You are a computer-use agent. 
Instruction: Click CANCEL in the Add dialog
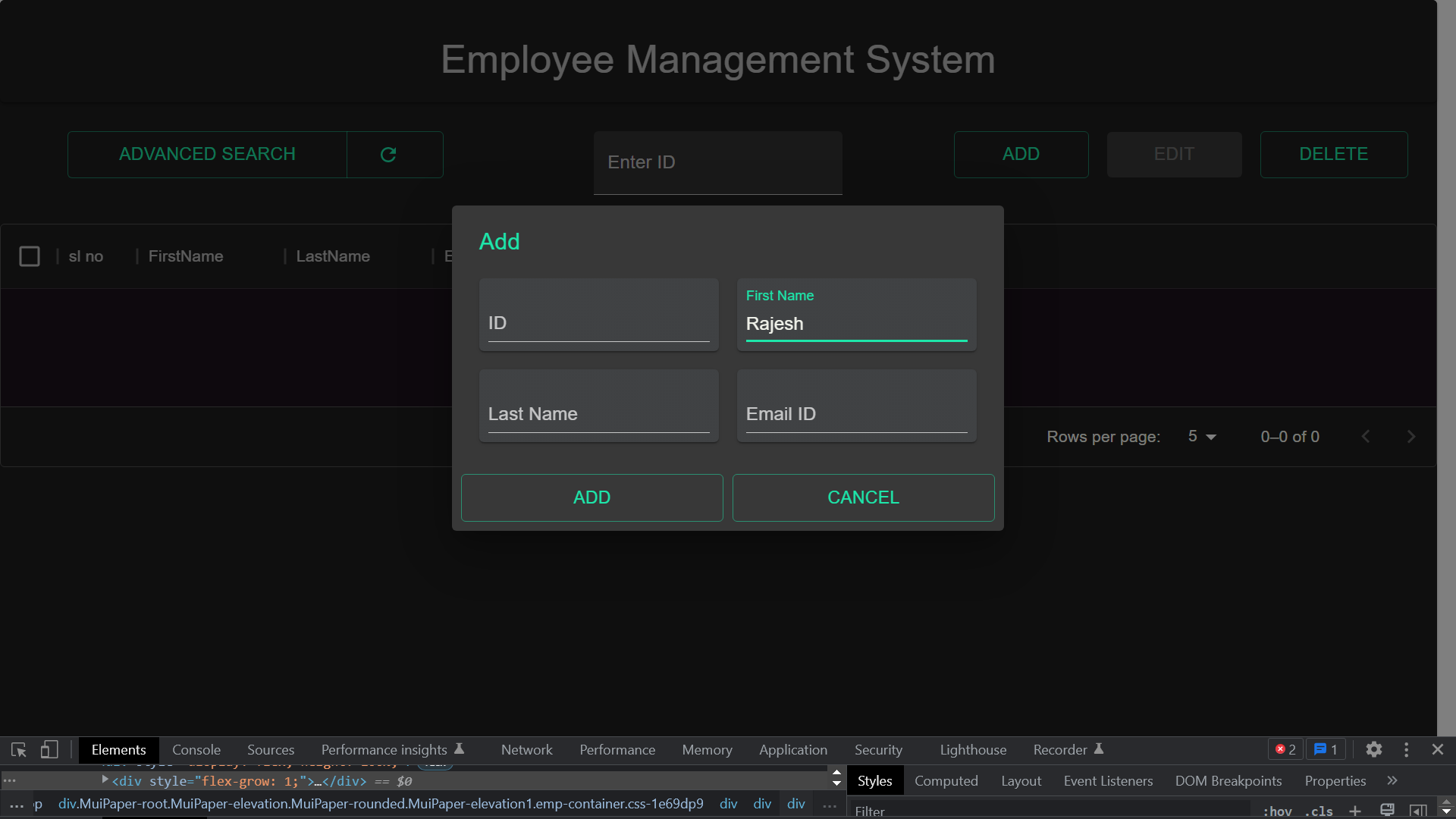coord(864,497)
